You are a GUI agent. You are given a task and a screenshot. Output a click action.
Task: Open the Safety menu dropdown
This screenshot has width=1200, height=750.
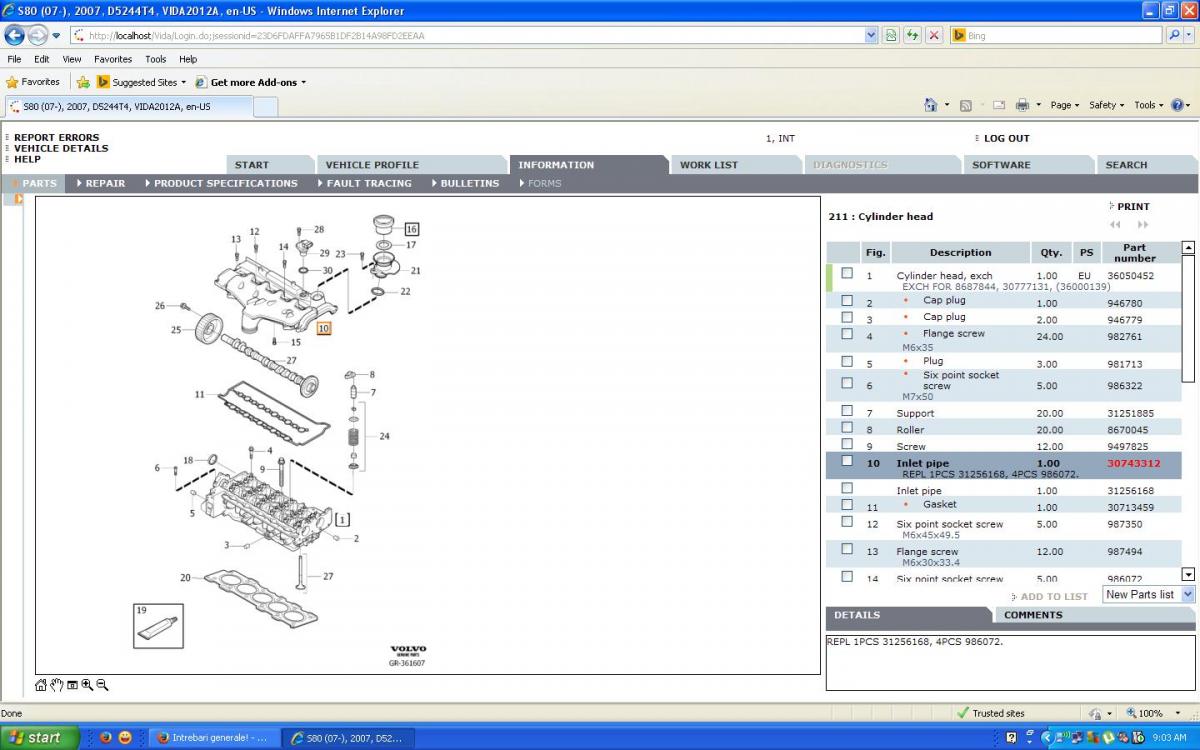coord(1106,105)
